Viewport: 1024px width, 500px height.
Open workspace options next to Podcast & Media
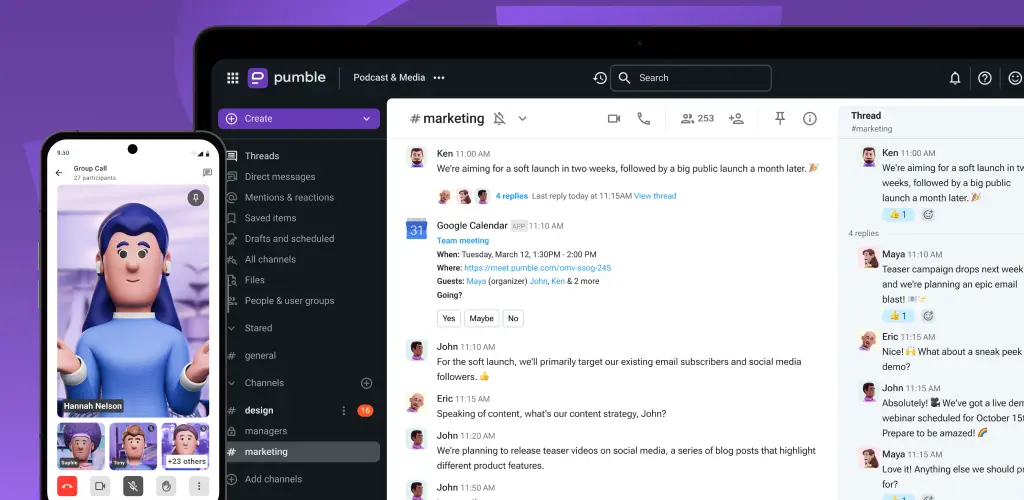(439, 78)
